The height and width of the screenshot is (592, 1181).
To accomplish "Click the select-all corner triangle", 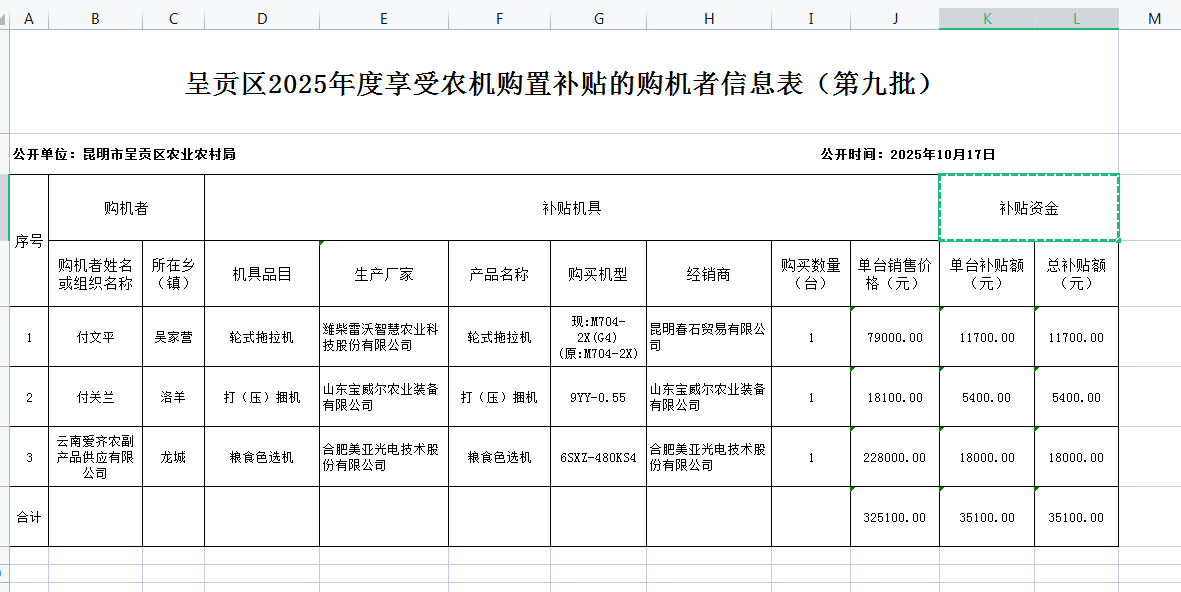I will tap(5, 19).
